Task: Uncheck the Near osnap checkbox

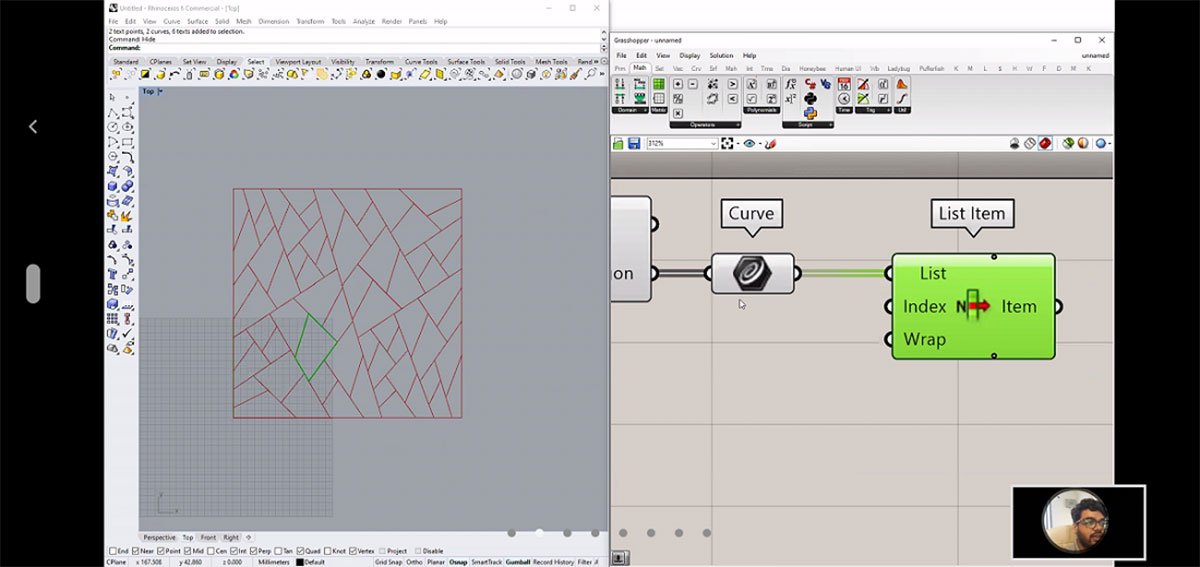Action: click(x=135, y=551)
